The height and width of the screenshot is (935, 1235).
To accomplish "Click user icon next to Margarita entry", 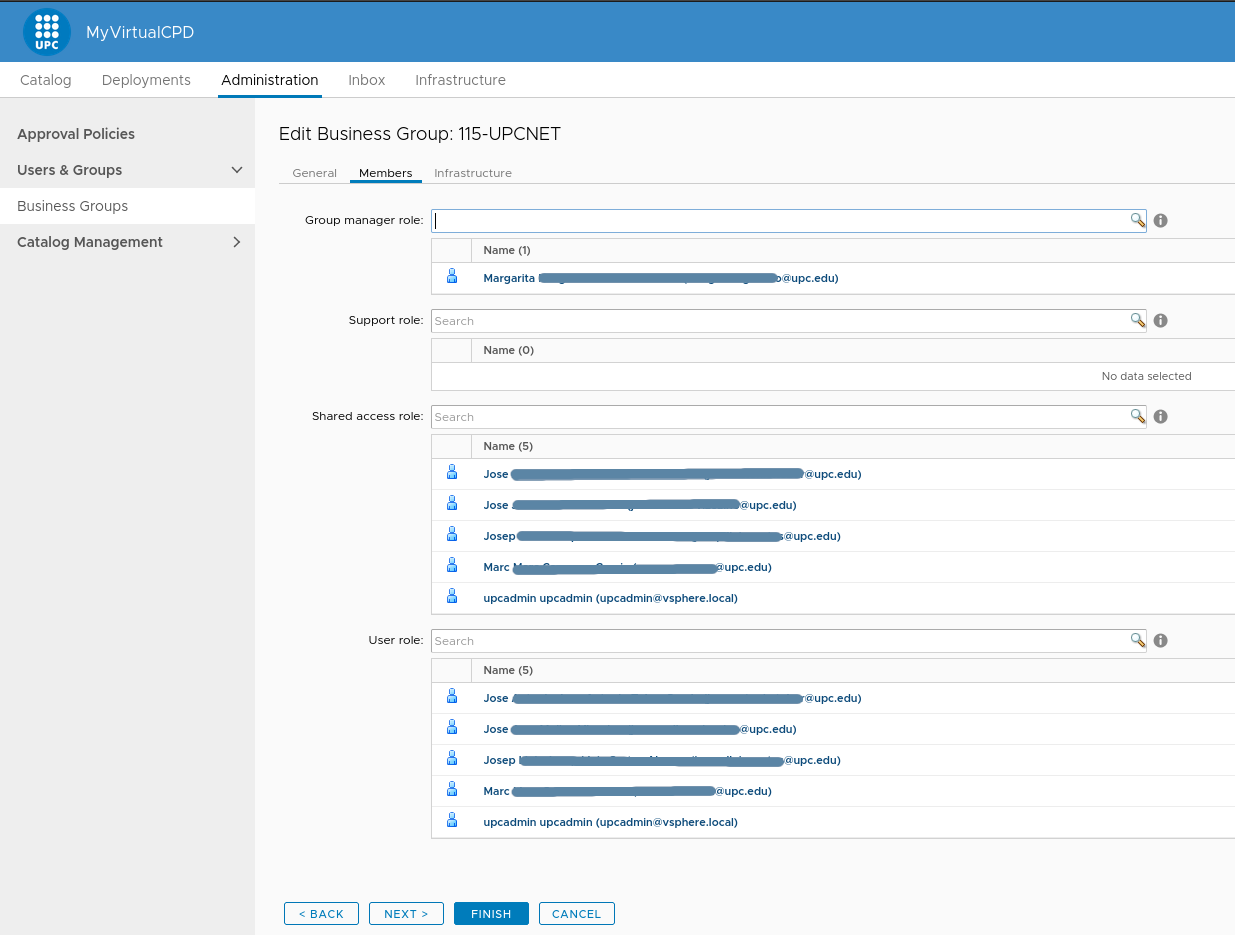I will 452,277.
